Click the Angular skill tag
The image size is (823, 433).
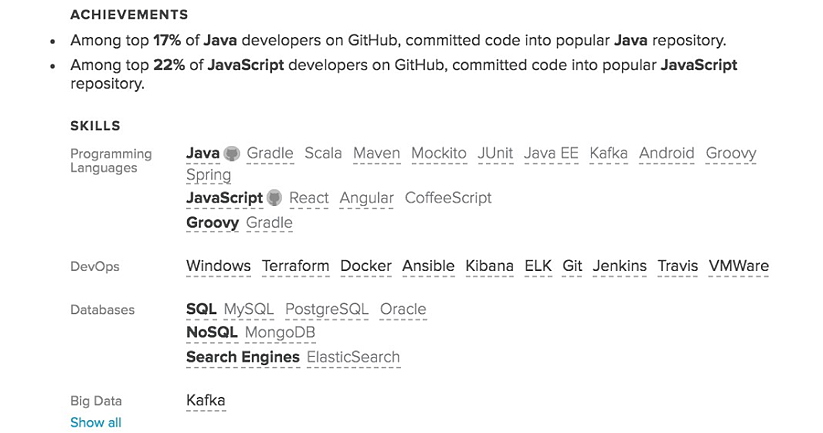367,198
